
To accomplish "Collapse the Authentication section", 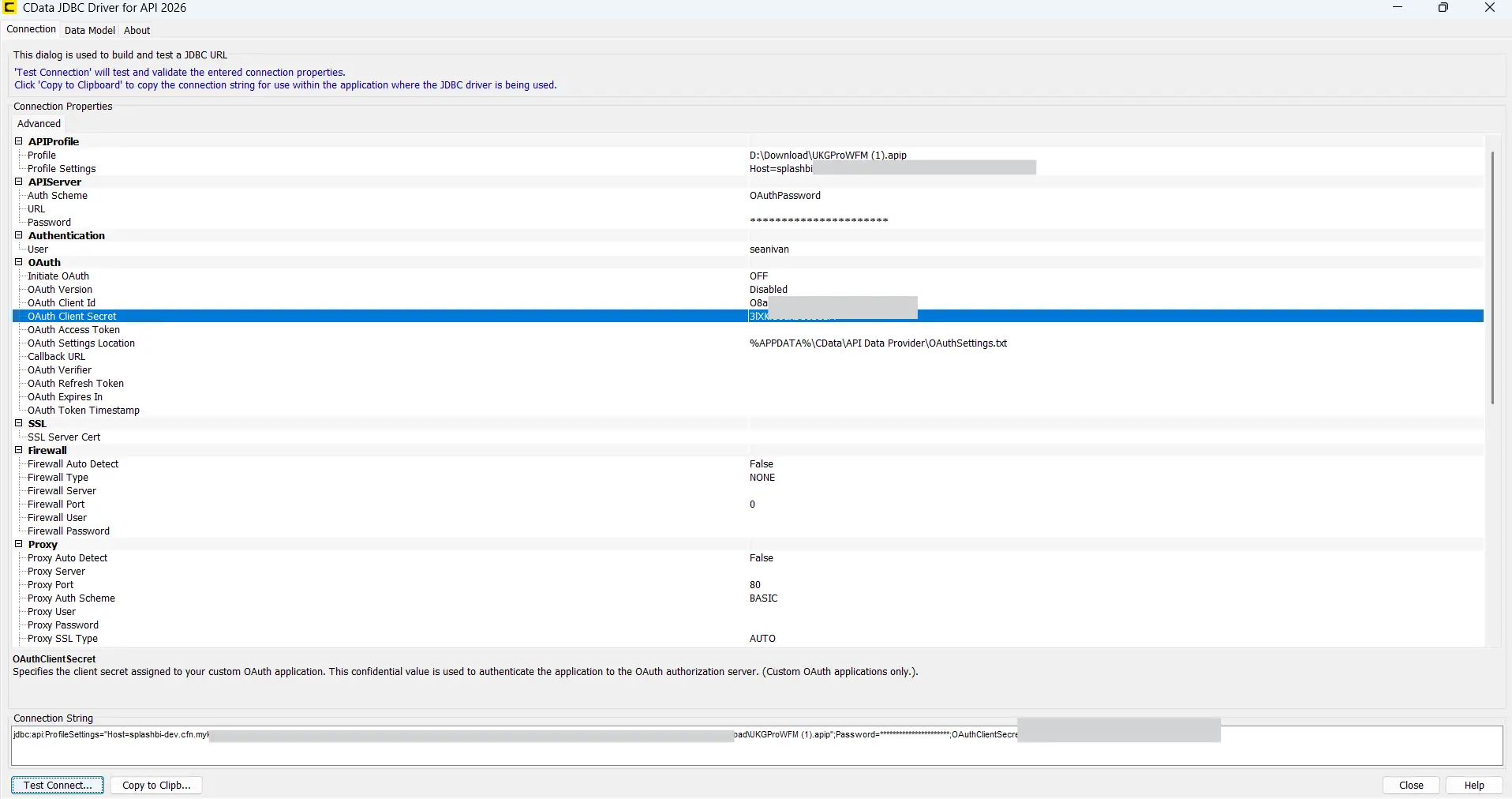I will click(x=18, y=235).
